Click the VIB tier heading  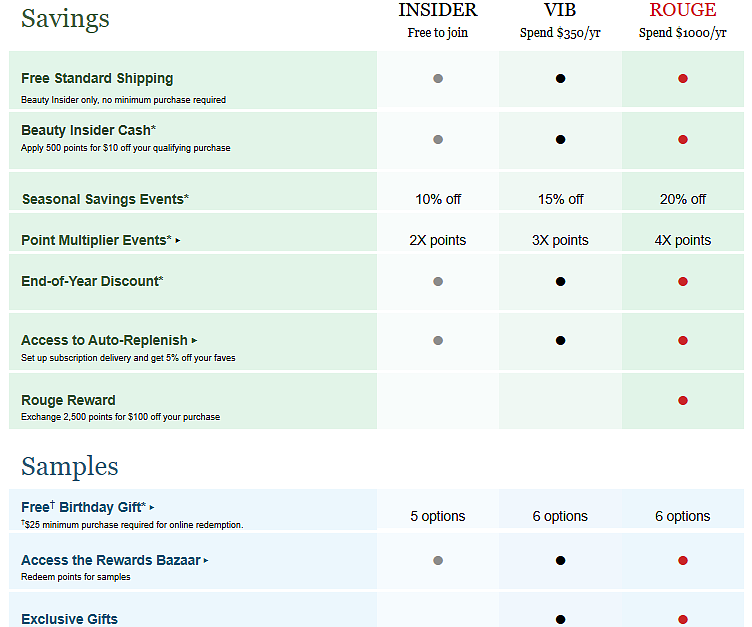[560, 10]
